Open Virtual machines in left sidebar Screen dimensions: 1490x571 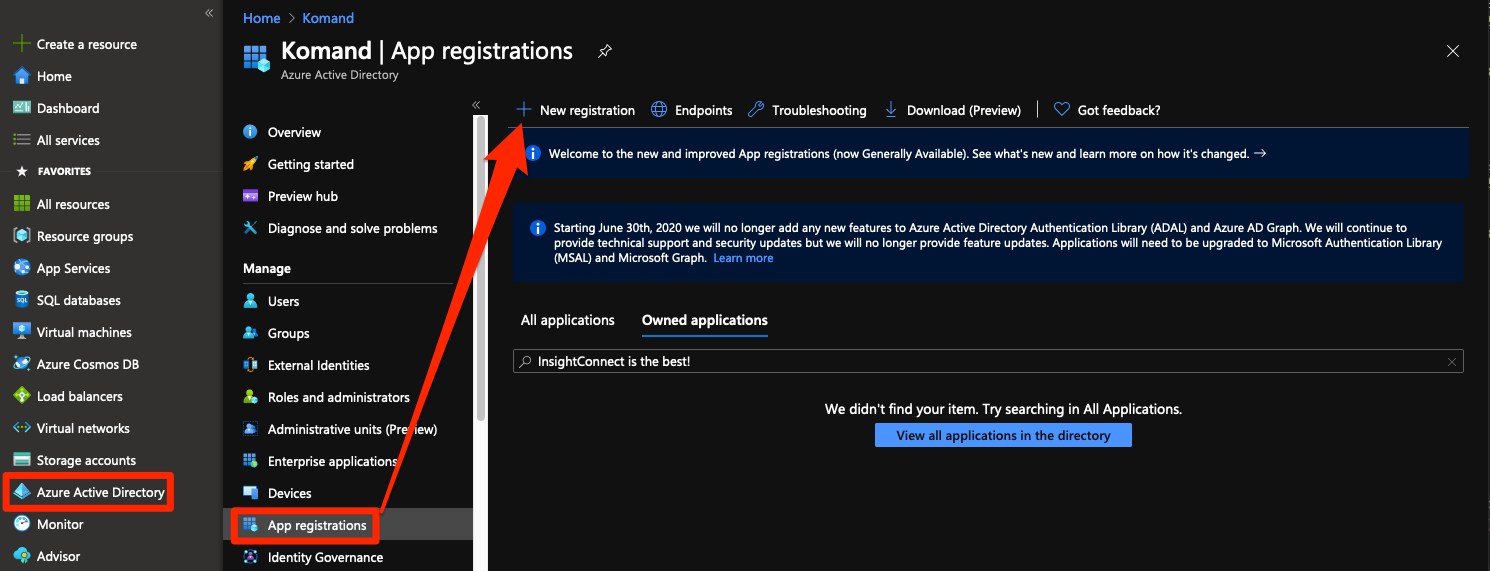tap(84, 332)
